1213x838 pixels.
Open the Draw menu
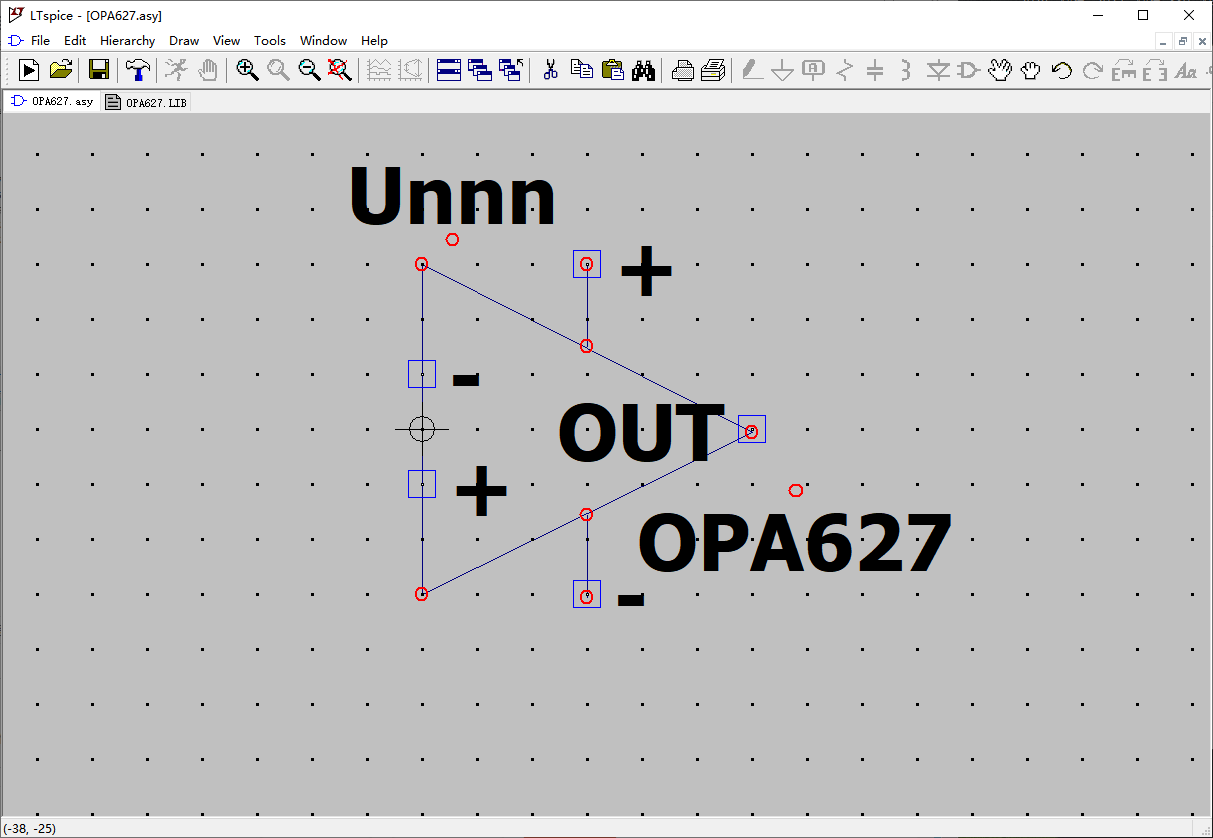(x=184, y=41)
